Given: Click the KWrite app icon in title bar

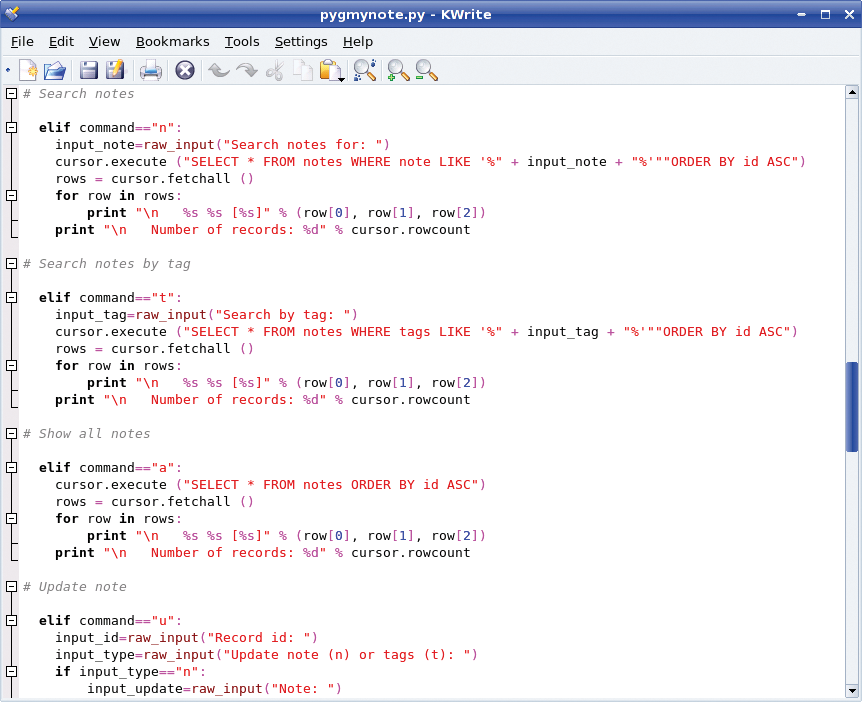Looking at the screenshot, I should click(11, 12).
